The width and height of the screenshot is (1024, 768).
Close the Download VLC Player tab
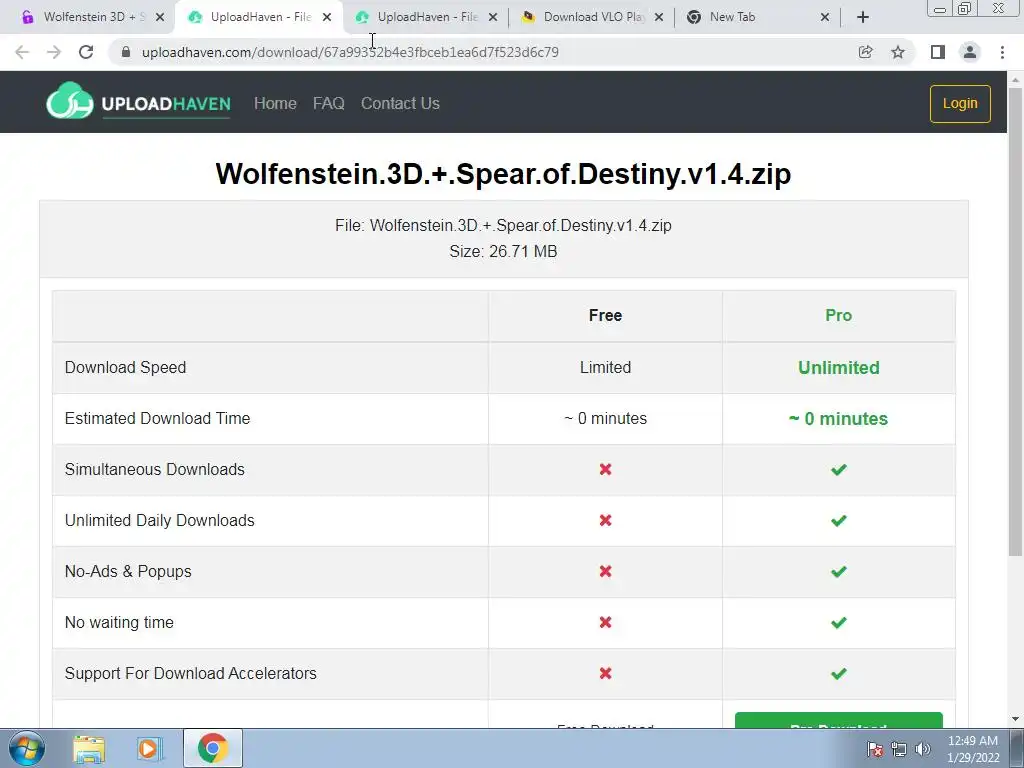pyautogui.click(x=659, y=18)
